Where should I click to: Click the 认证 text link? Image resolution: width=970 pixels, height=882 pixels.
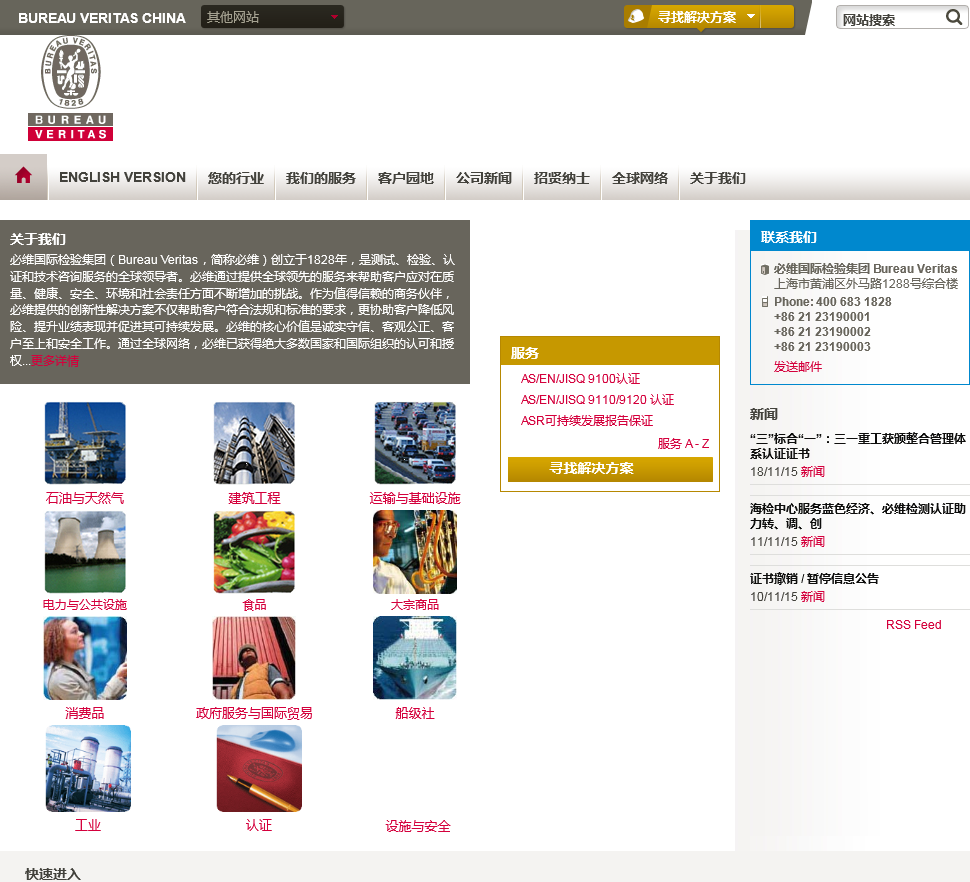point(259,825)
